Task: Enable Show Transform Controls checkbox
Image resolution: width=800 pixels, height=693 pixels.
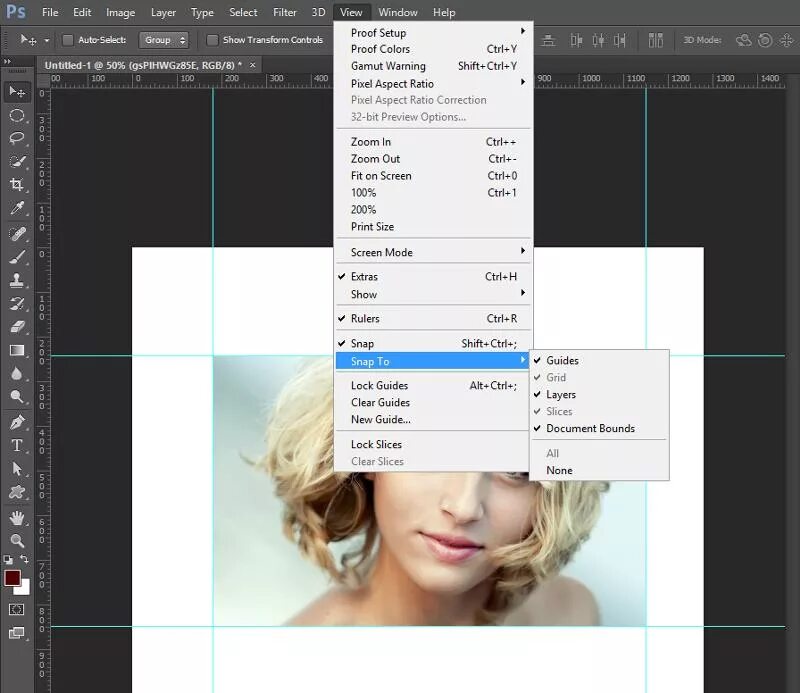Action: point(212,40)
